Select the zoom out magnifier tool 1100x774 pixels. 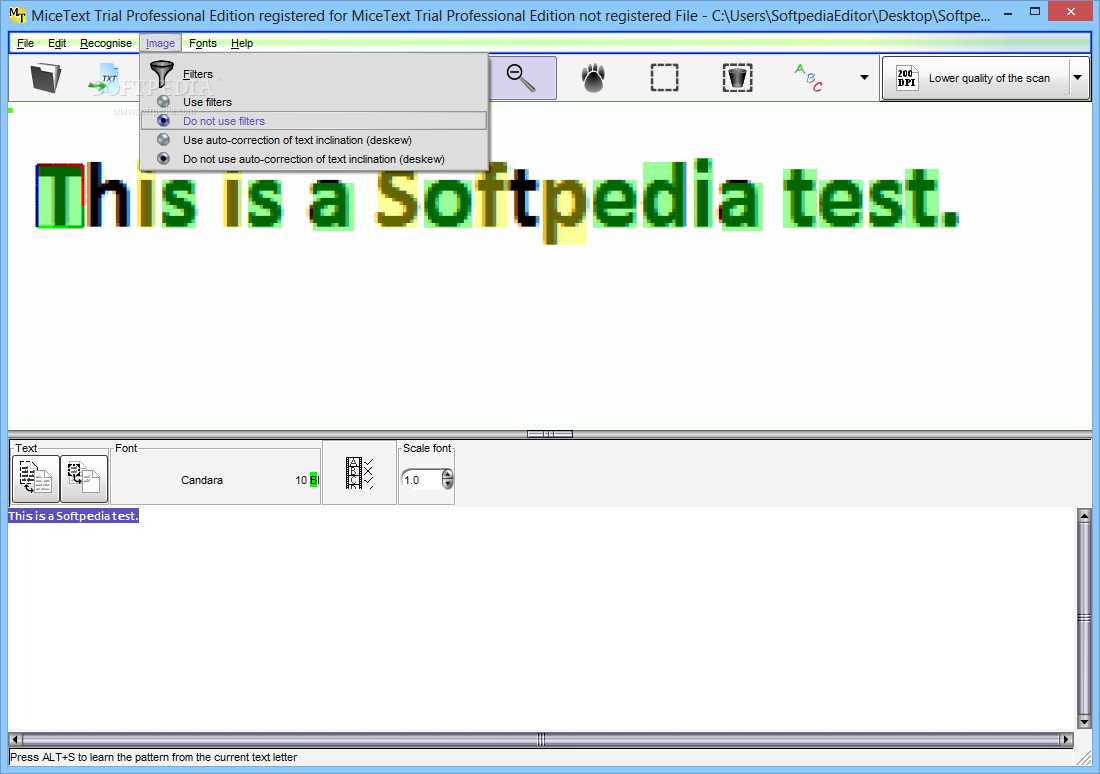pyautogui.click(x=521, y=78)
